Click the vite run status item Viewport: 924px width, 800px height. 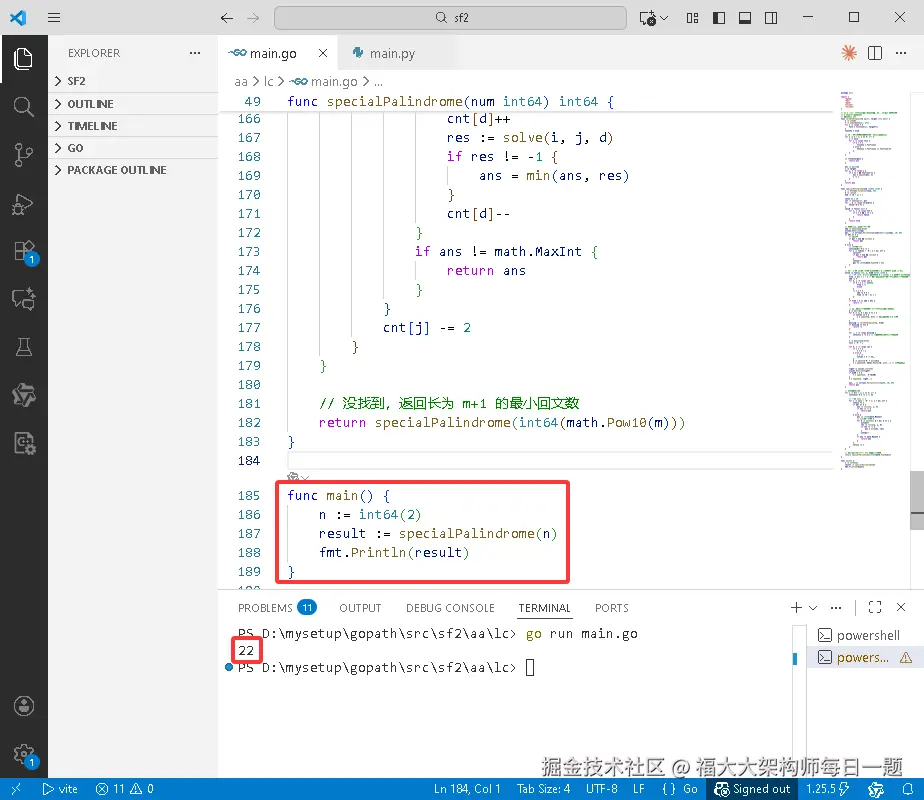coord(60,789)
